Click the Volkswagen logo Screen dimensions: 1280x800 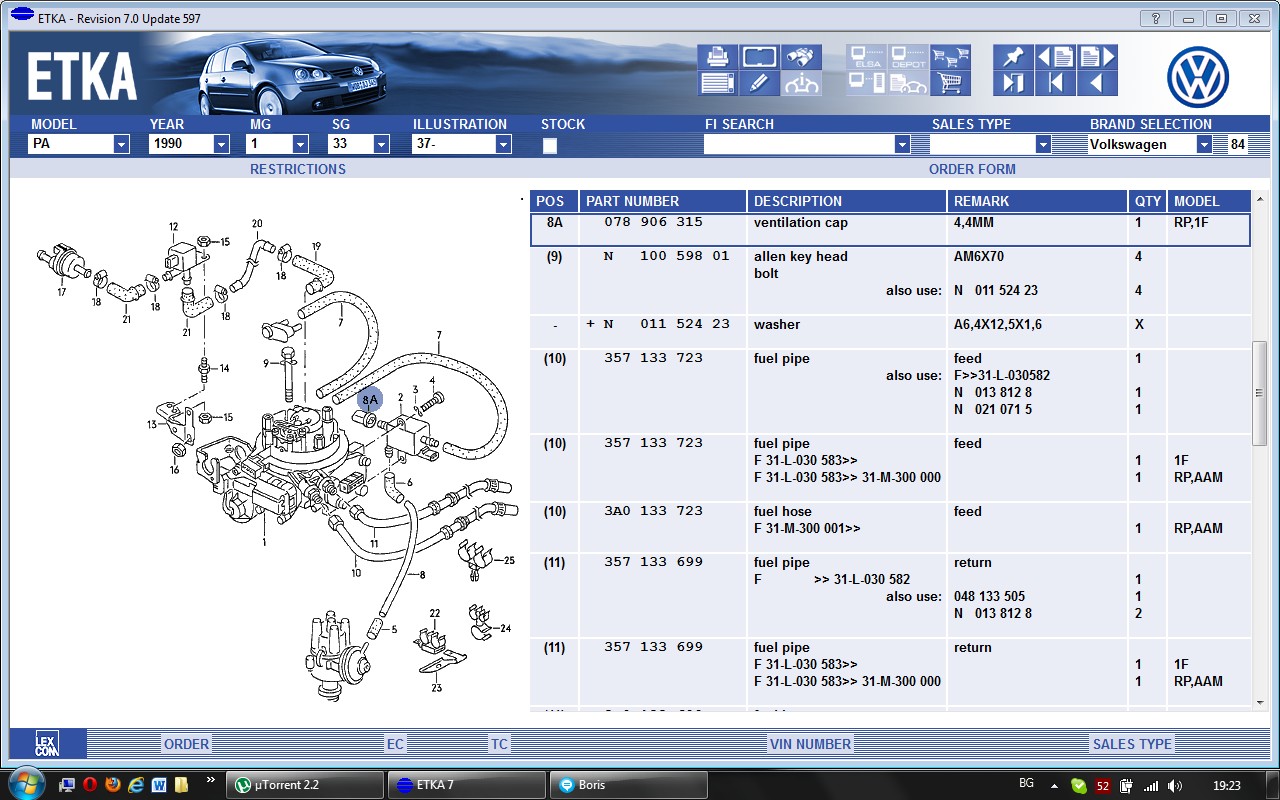[1198, 77]
